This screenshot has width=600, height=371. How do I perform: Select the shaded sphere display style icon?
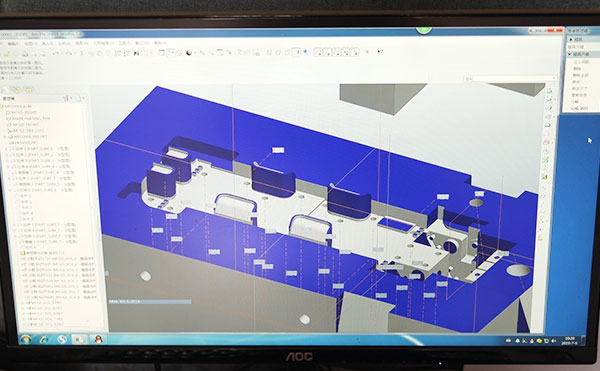tap(189, 53)
